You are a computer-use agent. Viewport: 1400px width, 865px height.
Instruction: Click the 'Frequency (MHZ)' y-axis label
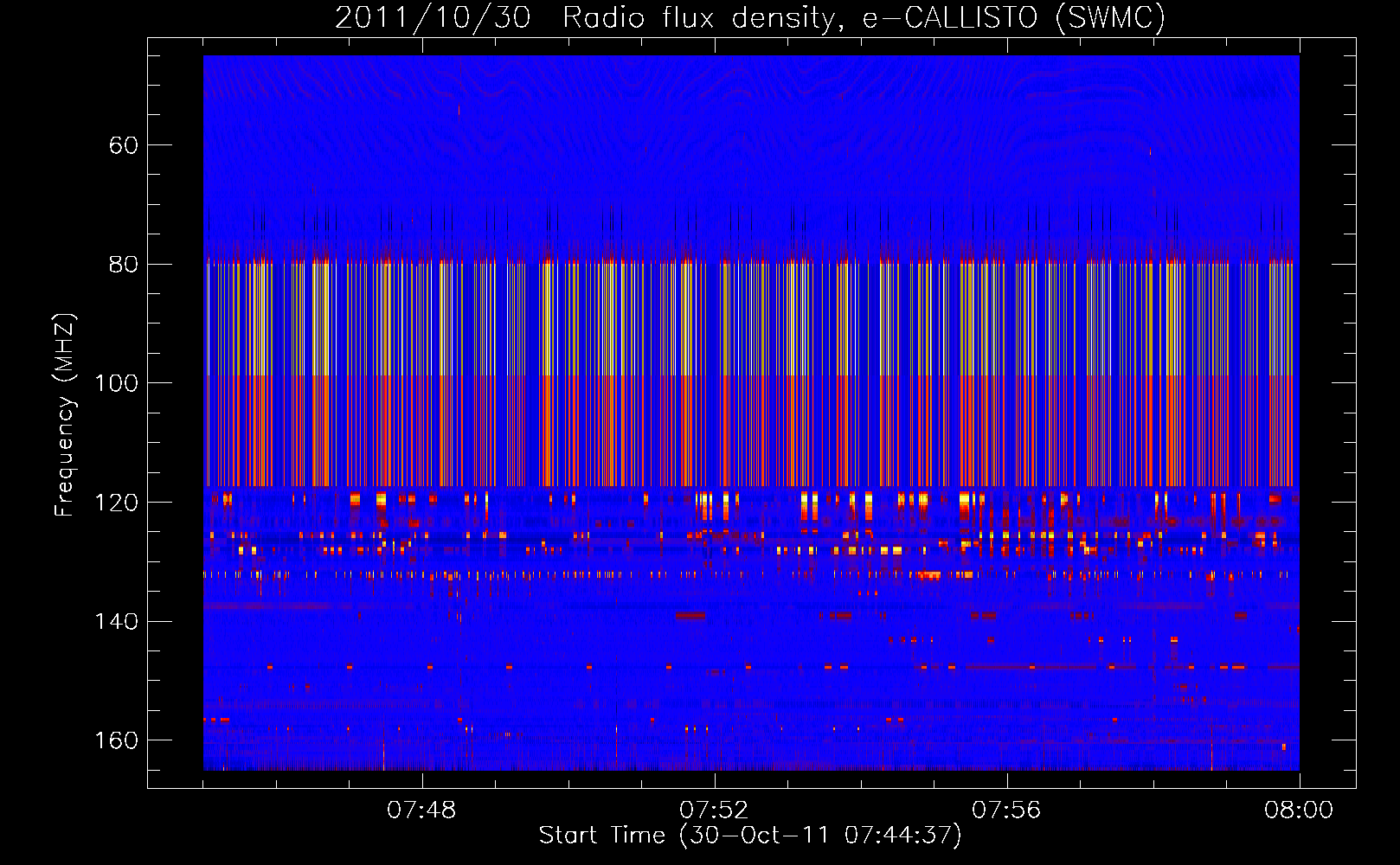pos(65,414)
